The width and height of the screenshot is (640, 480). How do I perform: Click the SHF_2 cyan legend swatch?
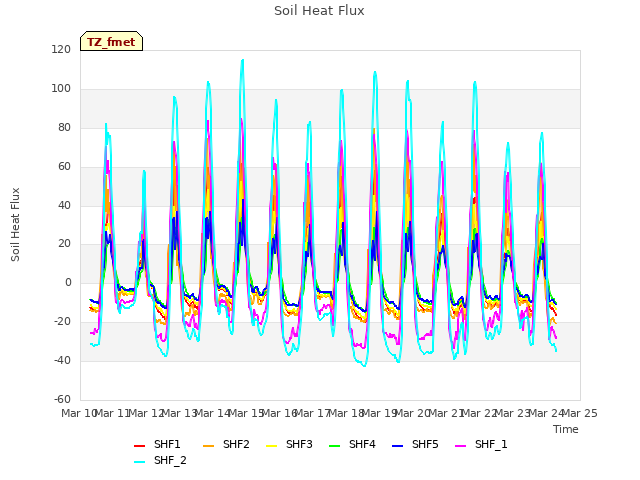[x=140, y=462]
